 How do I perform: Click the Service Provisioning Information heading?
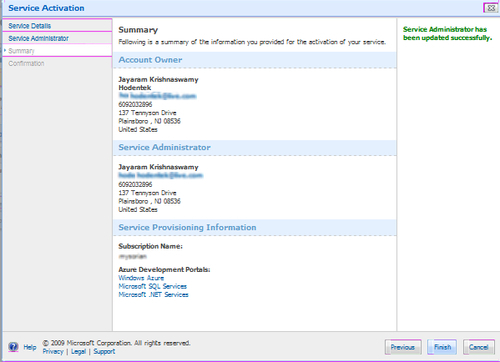click(x=187, y=227)
